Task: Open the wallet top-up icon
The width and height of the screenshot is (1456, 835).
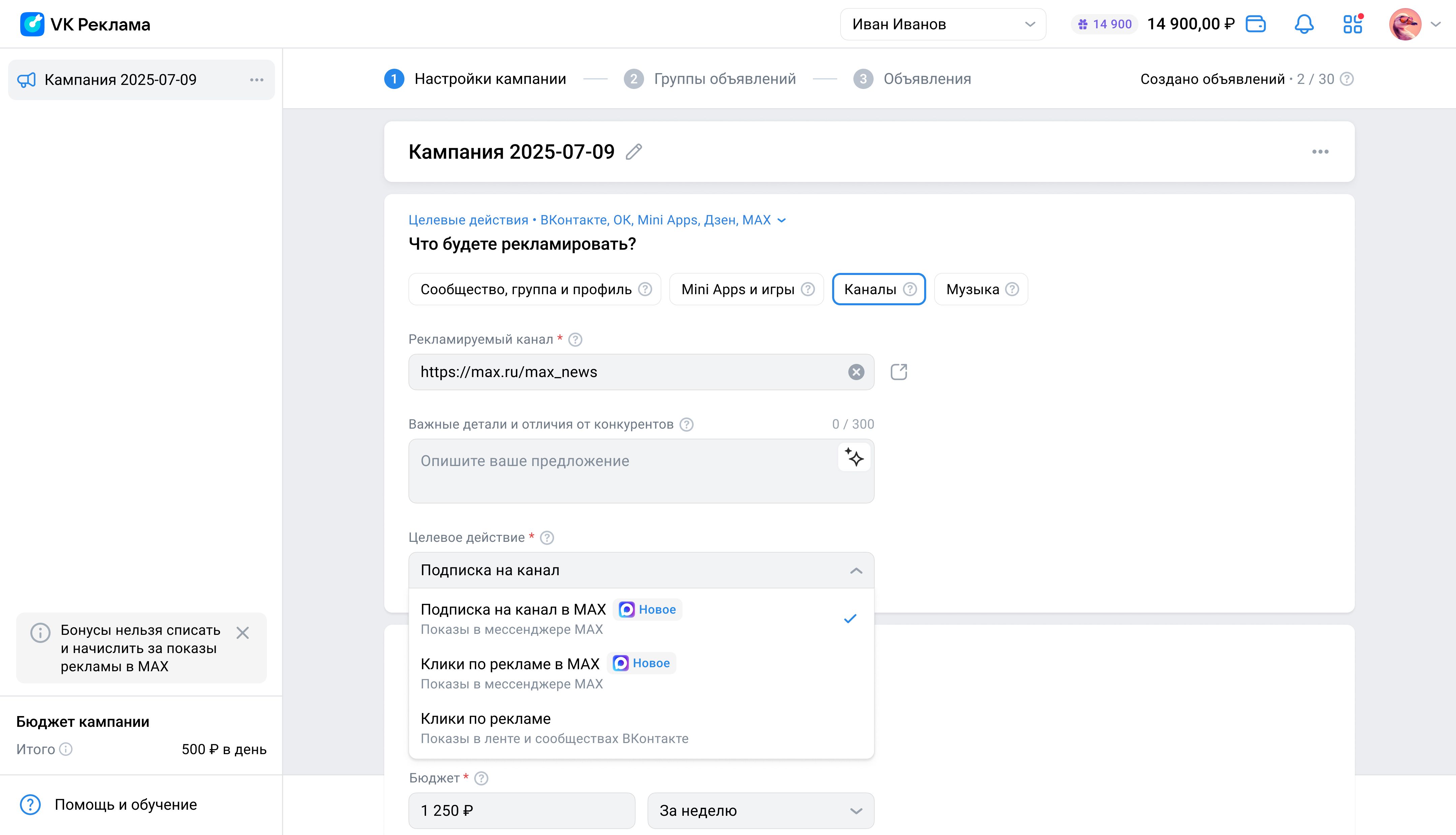Action: (1255, 24)
